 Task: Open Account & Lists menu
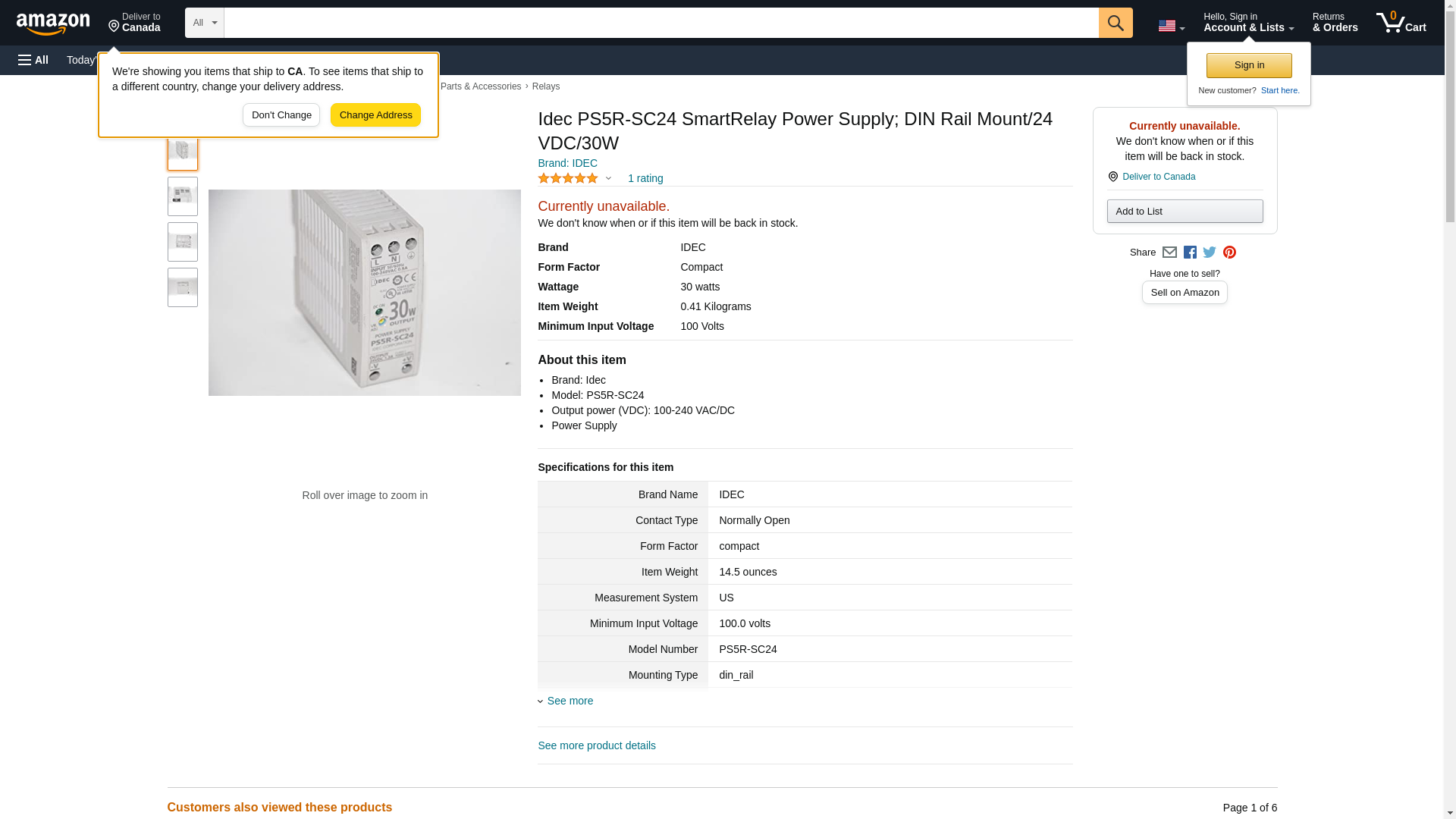[x=1248, y=23]
